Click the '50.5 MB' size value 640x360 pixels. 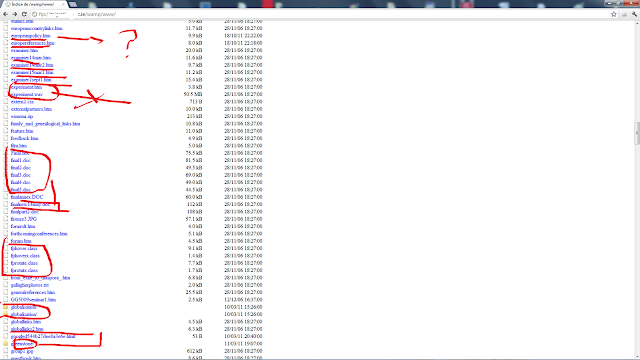click(193, 94)
